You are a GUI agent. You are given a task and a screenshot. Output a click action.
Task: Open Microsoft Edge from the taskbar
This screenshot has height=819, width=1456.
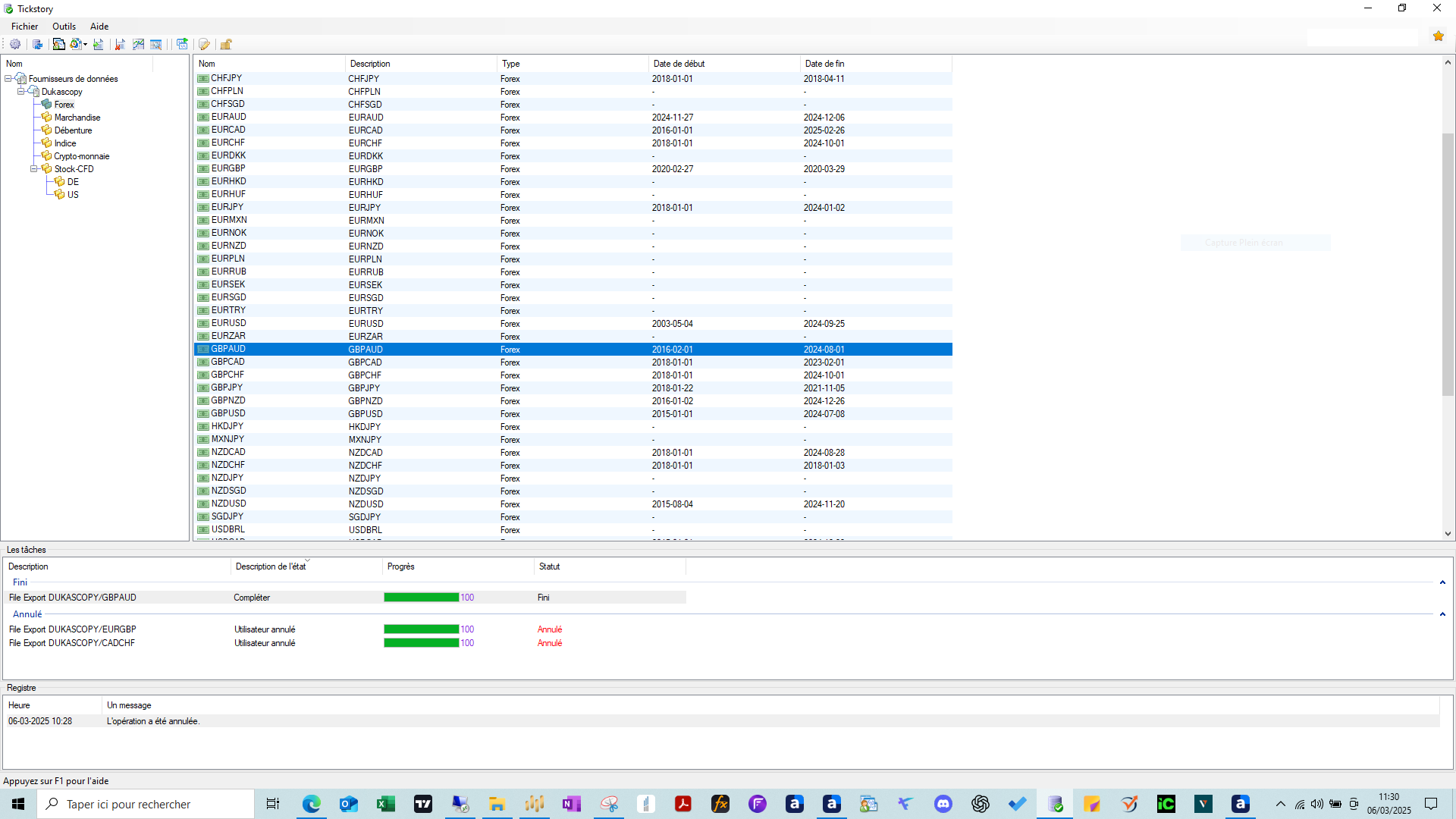click(312, 804)
